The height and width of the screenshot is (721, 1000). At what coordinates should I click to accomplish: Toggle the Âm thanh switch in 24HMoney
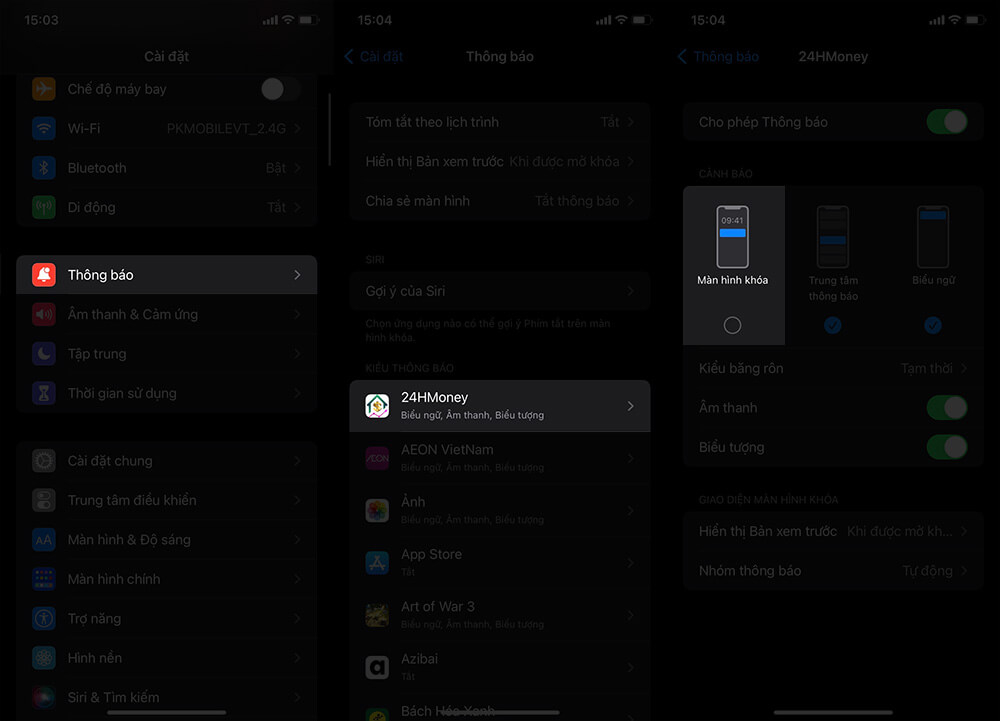point(947,407)
